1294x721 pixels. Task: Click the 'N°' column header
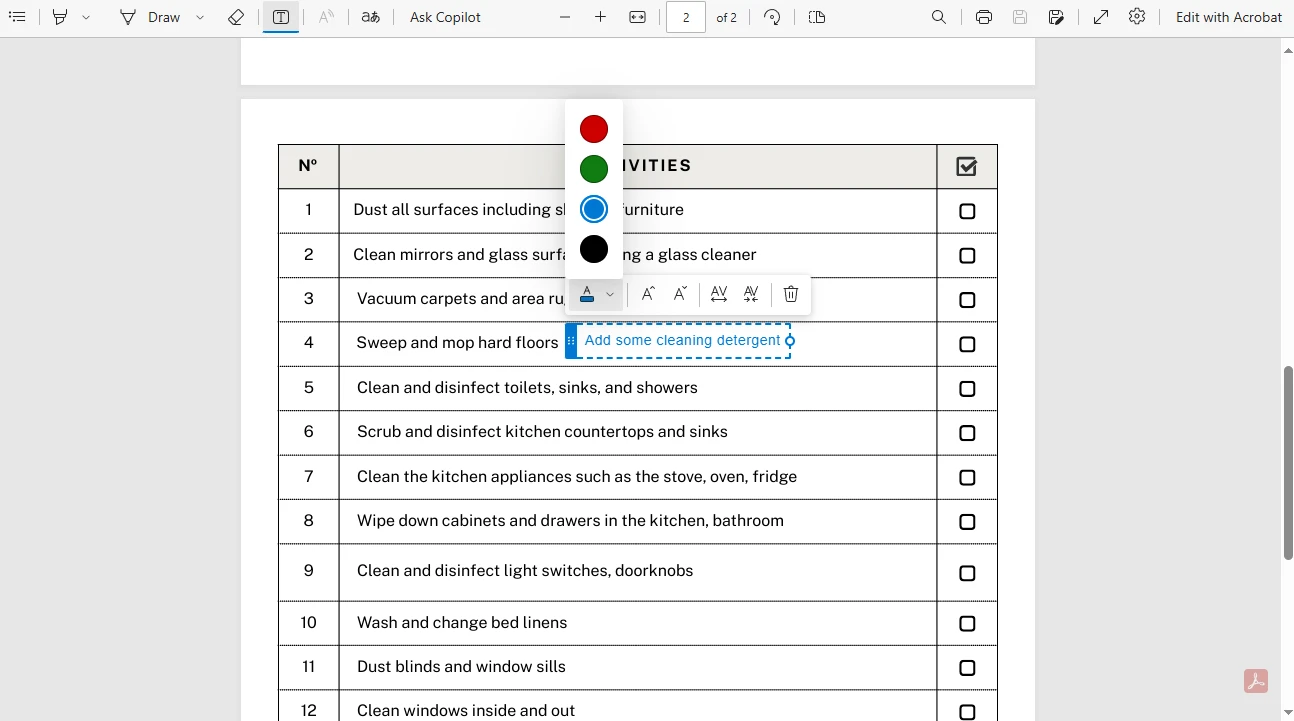tap(308, 166)
